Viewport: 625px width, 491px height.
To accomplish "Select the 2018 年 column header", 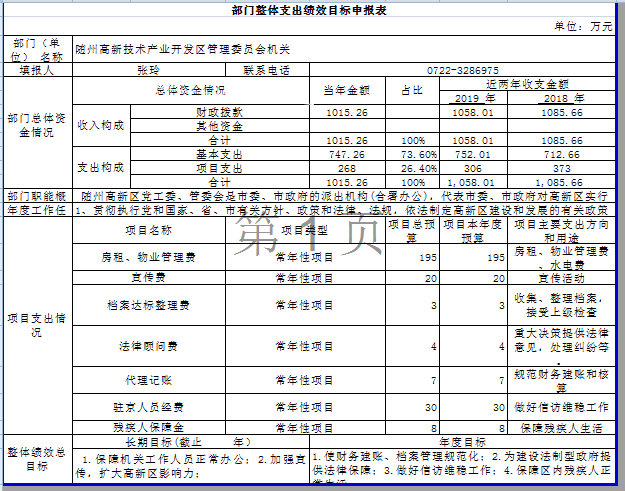I will pyautogui.click(x=561, y=98).
